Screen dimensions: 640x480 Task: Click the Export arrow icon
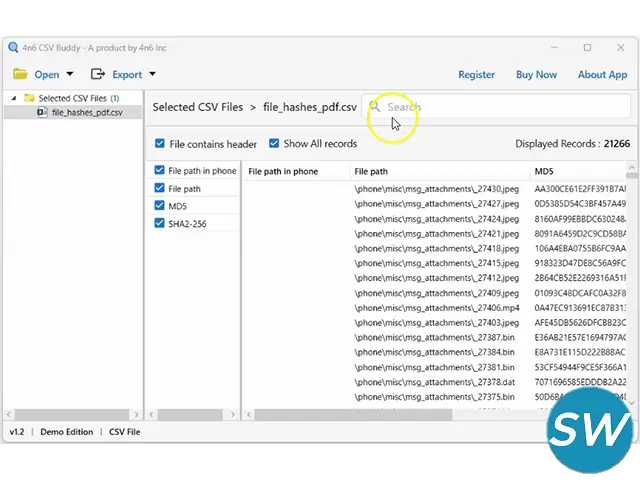(x=98, y=74)
